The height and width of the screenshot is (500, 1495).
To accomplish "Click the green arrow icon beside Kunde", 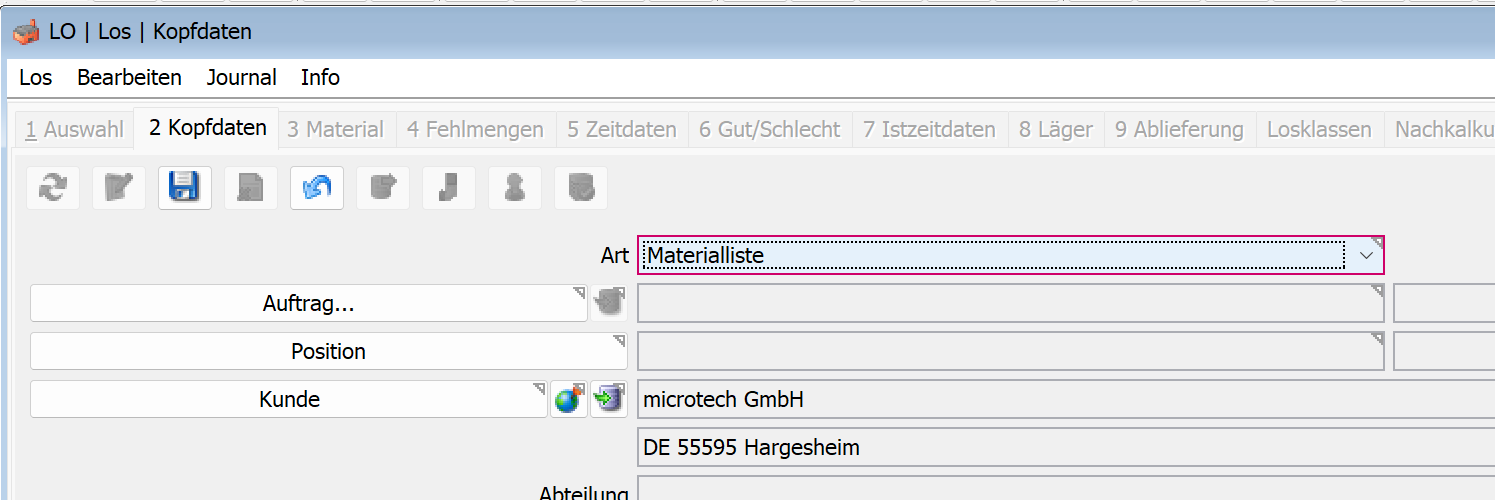I will tap(608, 400).
